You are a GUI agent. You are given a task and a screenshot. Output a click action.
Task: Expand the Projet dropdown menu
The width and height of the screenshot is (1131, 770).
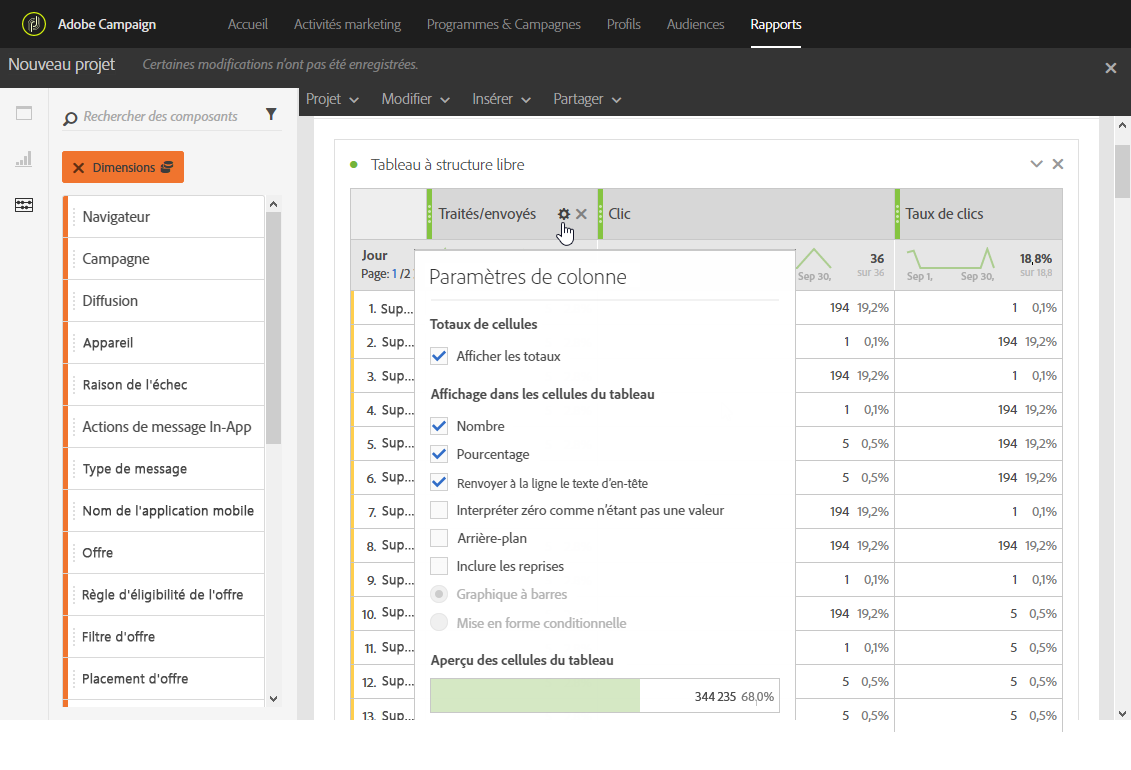pos(333,99)
